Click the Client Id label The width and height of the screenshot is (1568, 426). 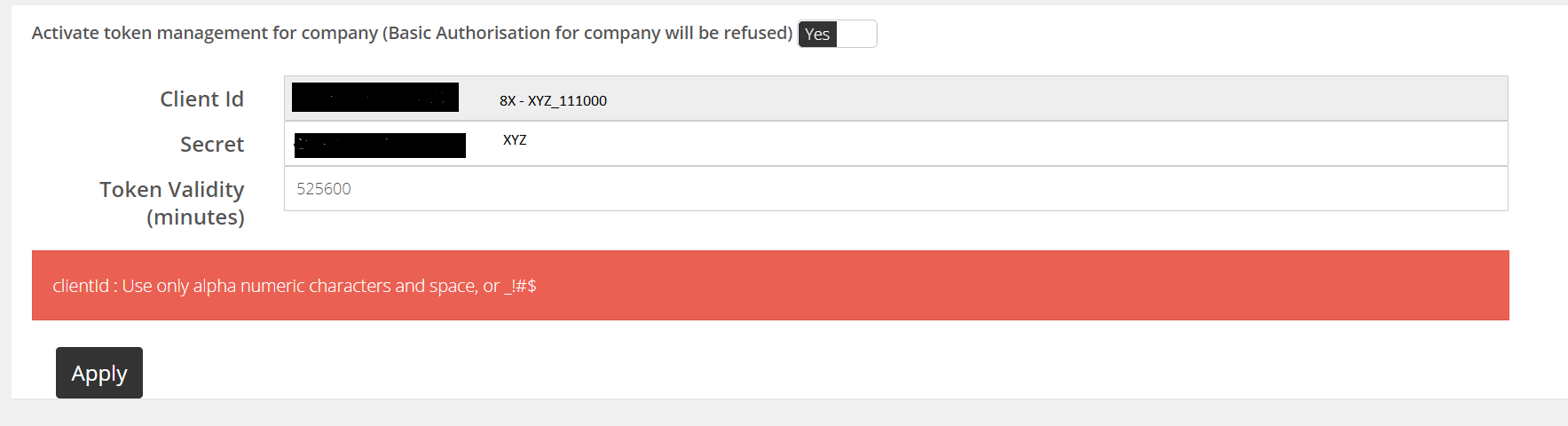(201, 99)
